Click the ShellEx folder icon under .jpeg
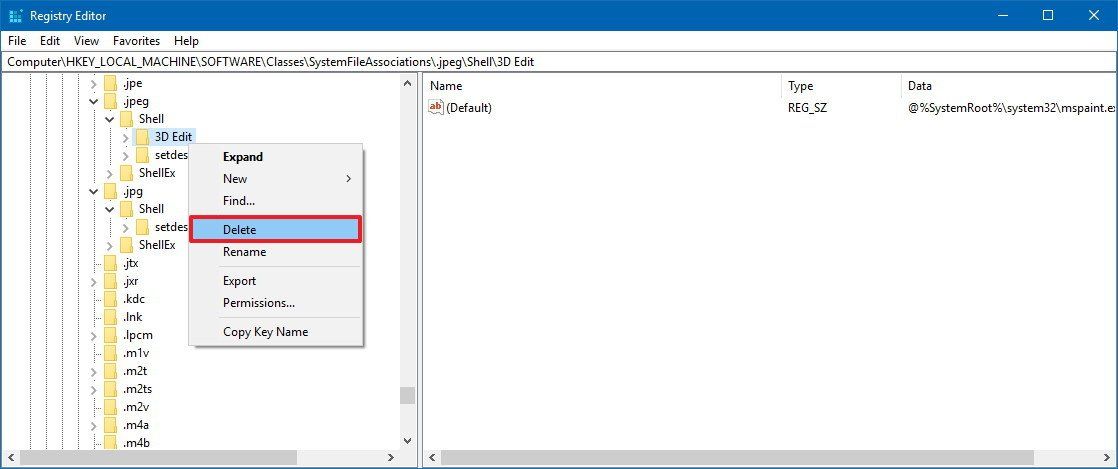The image size is (1118, 469). pos(126,173)
